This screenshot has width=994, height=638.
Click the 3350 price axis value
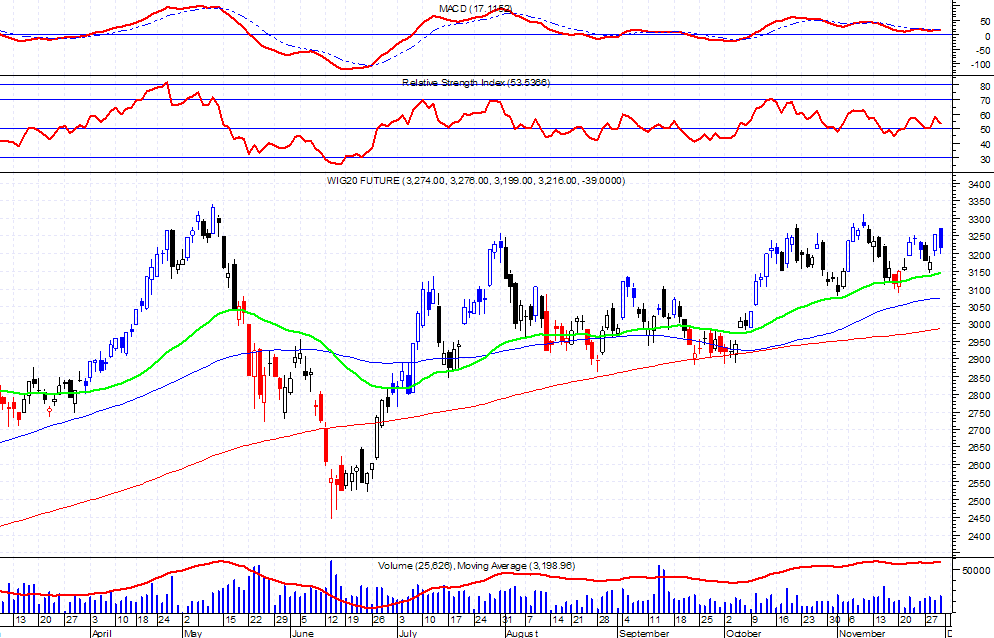point(979,202)
